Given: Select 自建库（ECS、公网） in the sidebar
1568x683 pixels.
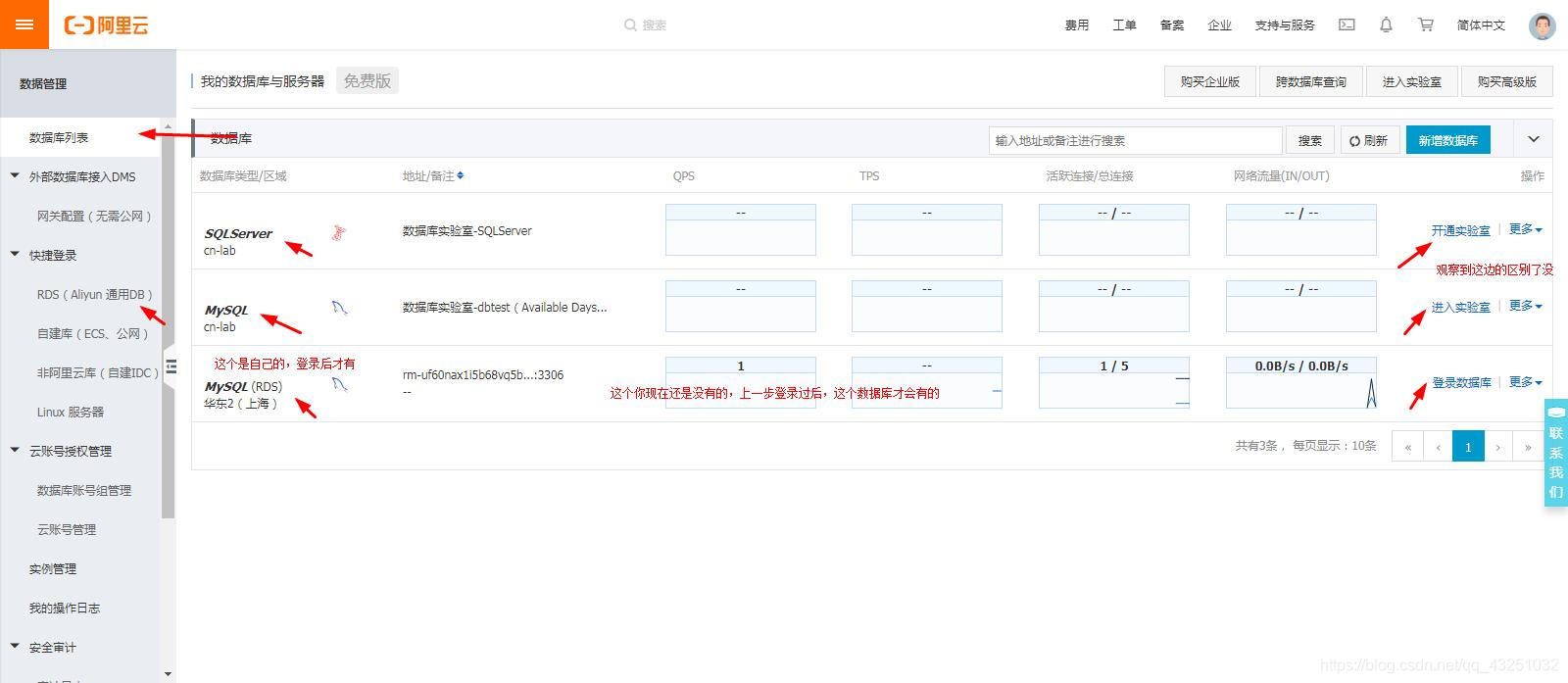Looking at the screenshot, I should click(x=92, y=333).
